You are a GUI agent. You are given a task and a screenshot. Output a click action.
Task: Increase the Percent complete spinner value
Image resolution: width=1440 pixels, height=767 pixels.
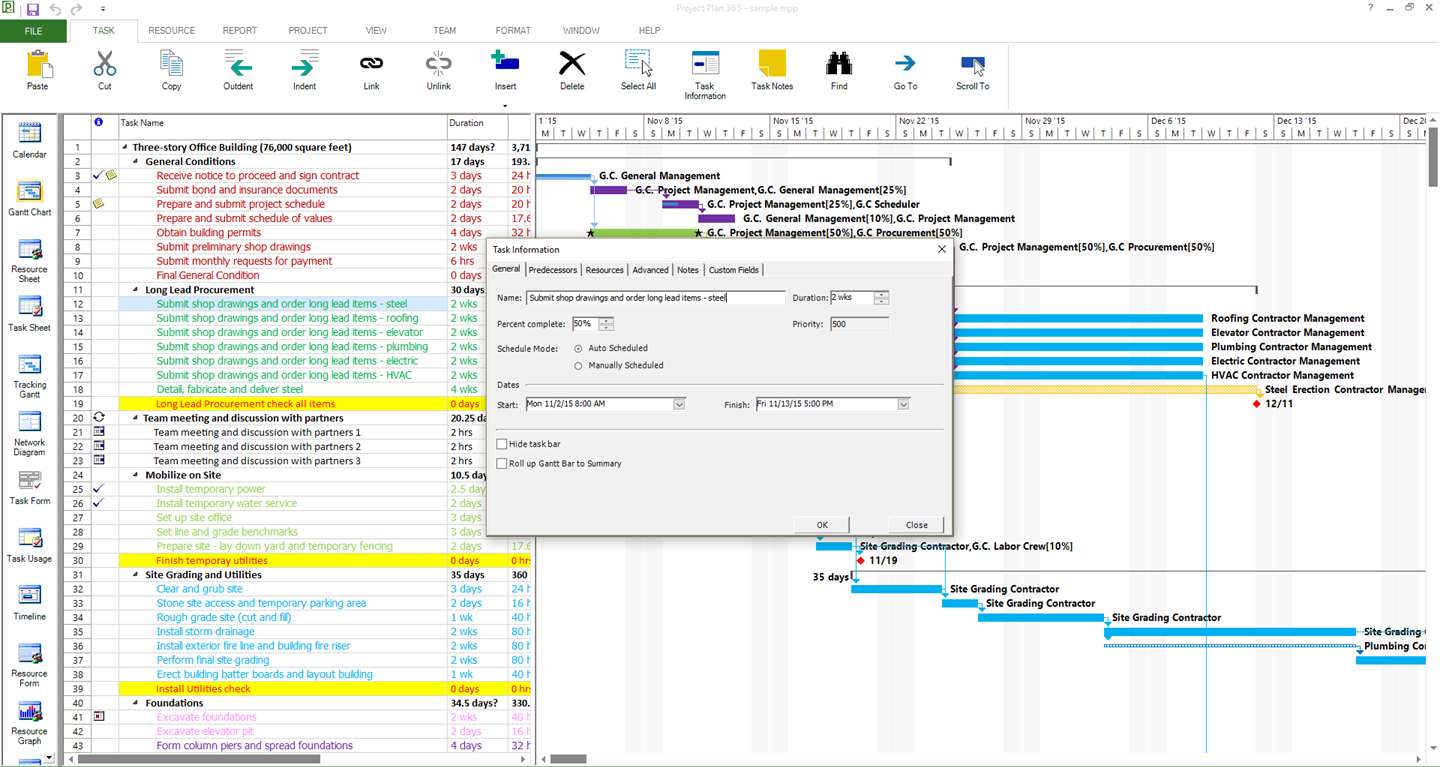(606, 321)
